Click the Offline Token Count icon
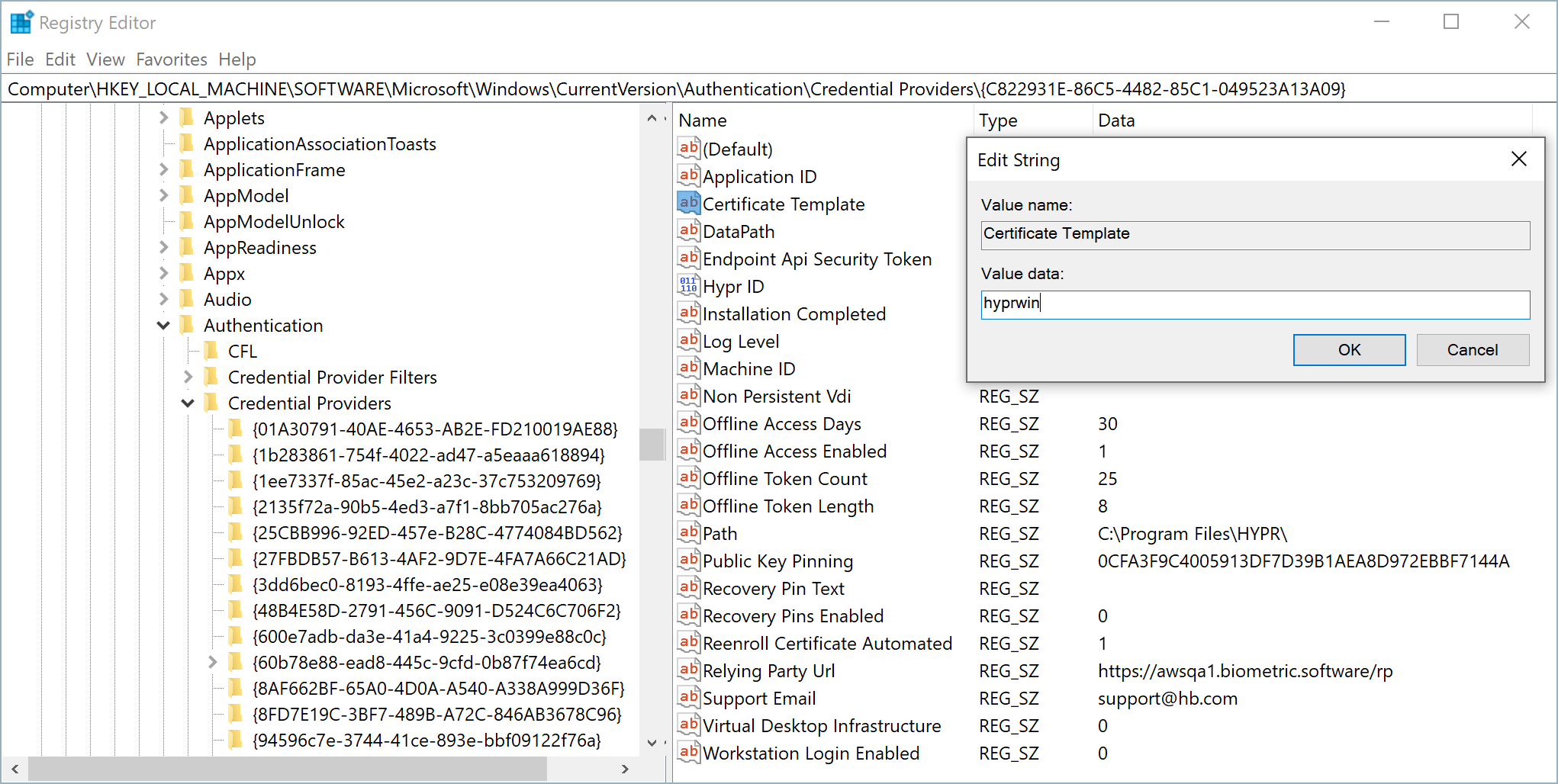The width and height of the screenshot is (1558, 784). pyautogui.click(x=688, y=477)
